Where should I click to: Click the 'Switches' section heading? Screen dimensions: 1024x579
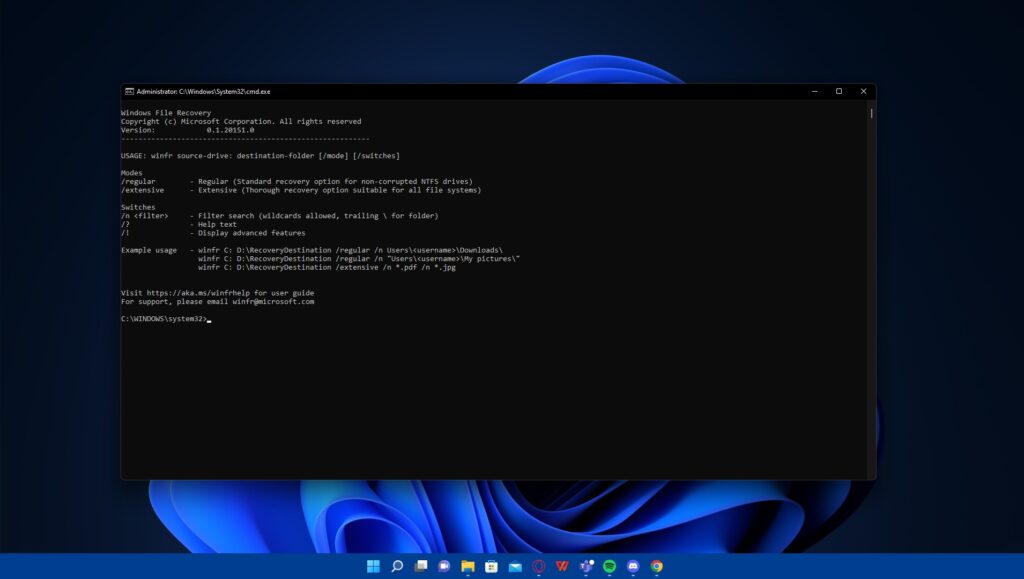click(x=138, y=207)
